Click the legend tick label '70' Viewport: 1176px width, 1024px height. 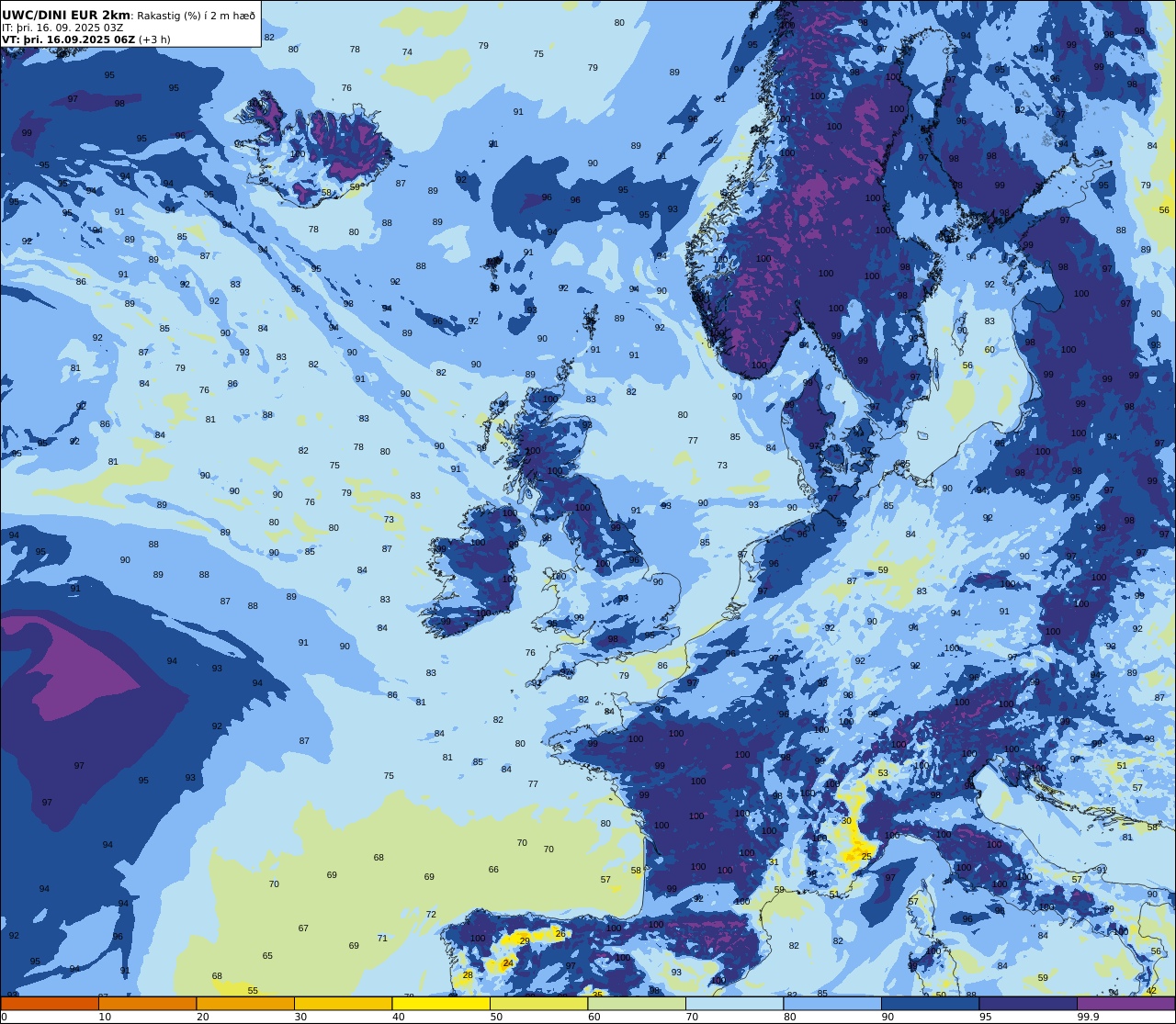tap(692, 1017)
